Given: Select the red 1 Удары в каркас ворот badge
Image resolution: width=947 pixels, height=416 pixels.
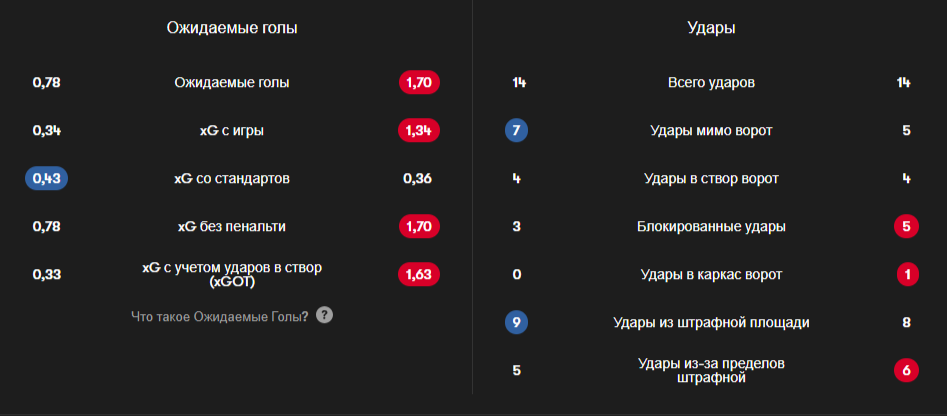Looking at the screenshot, I should click(907, 275).
